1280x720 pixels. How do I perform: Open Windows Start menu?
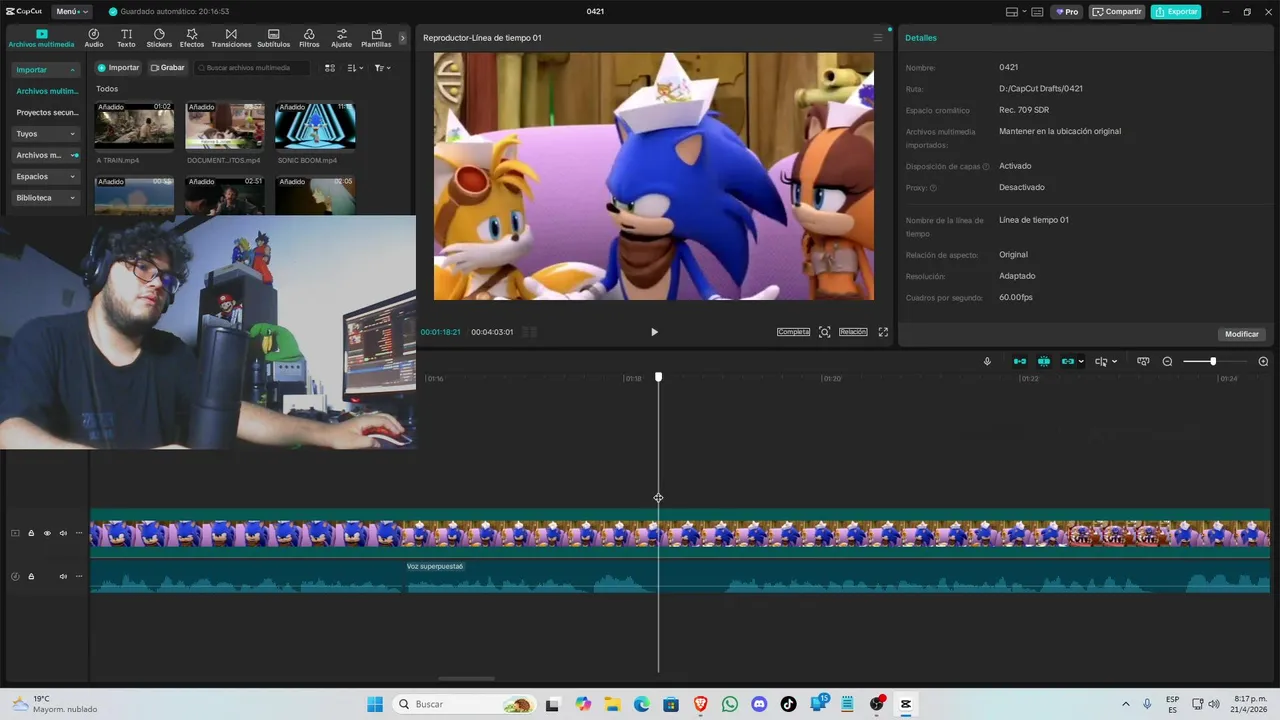(375, 704)
